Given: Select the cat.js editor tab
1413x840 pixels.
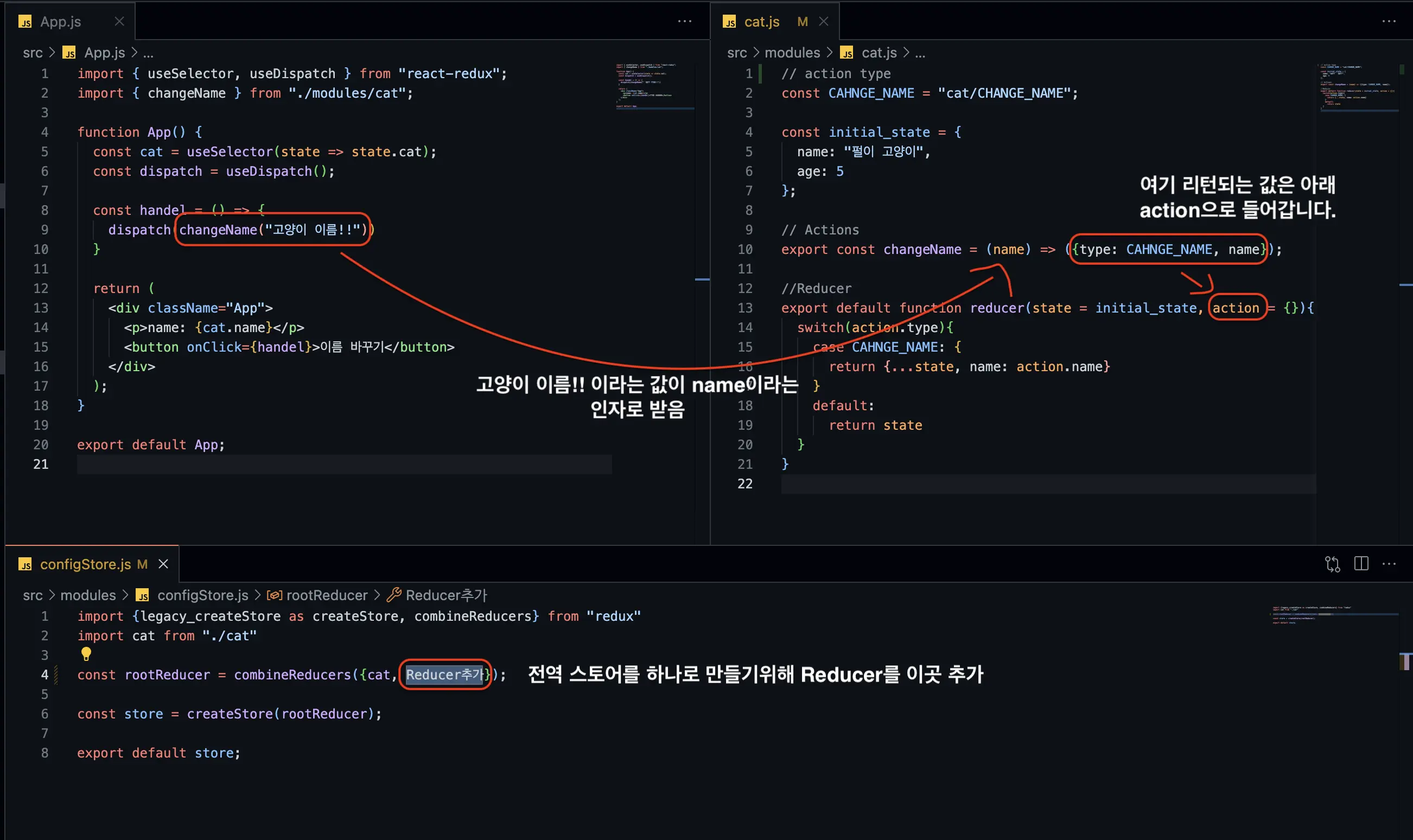Looking at the screenshot, I should point(761,22).
